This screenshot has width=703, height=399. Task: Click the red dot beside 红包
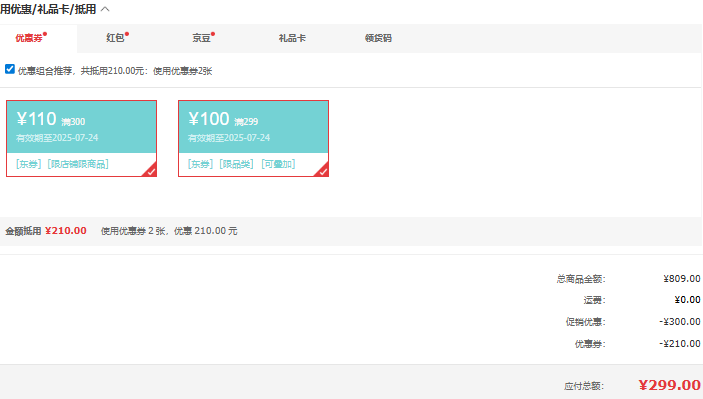[127, 34]
